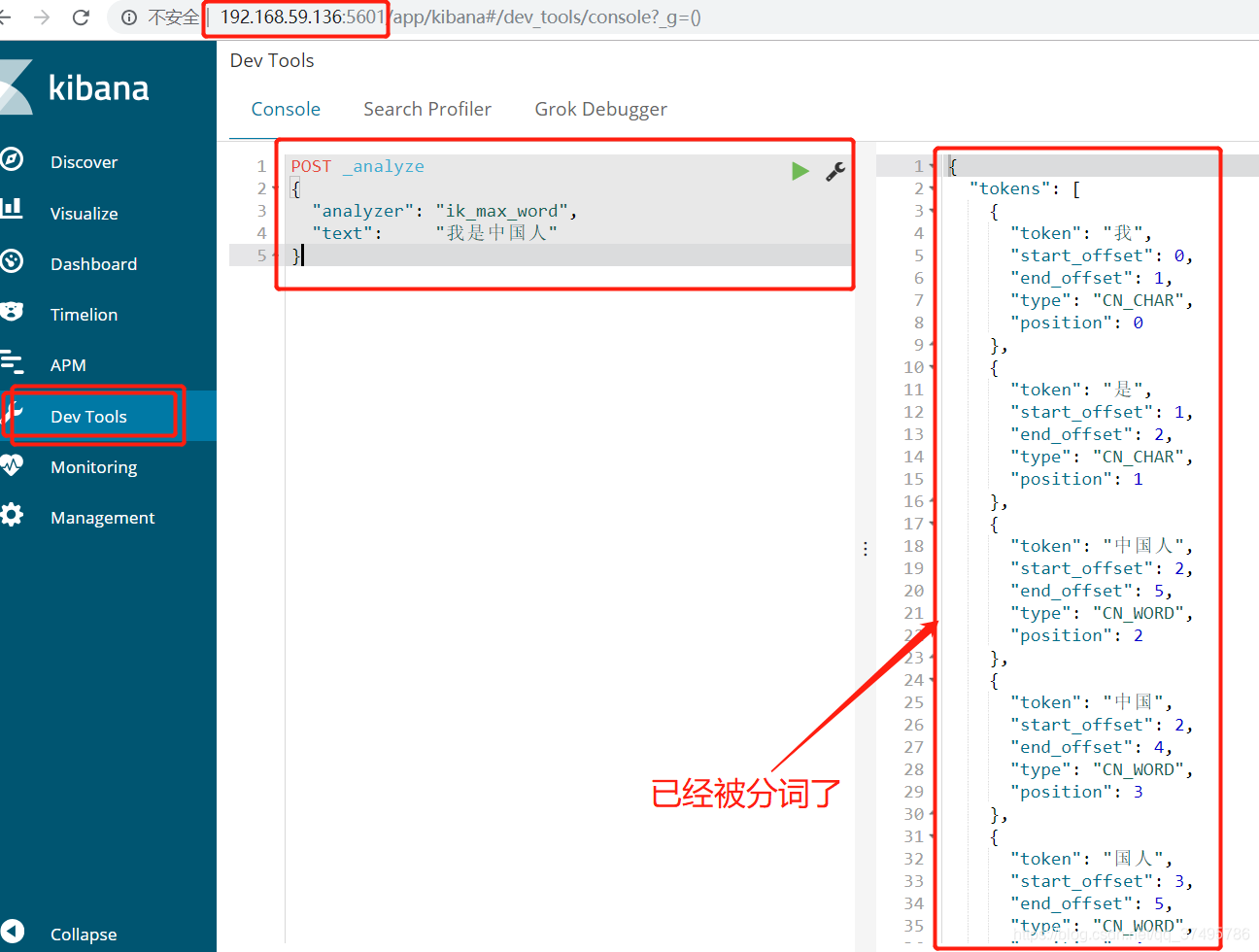Open the wrench menu in the console editor
Viewport: 1259px width, 952px height.
[x=834, y=171]
